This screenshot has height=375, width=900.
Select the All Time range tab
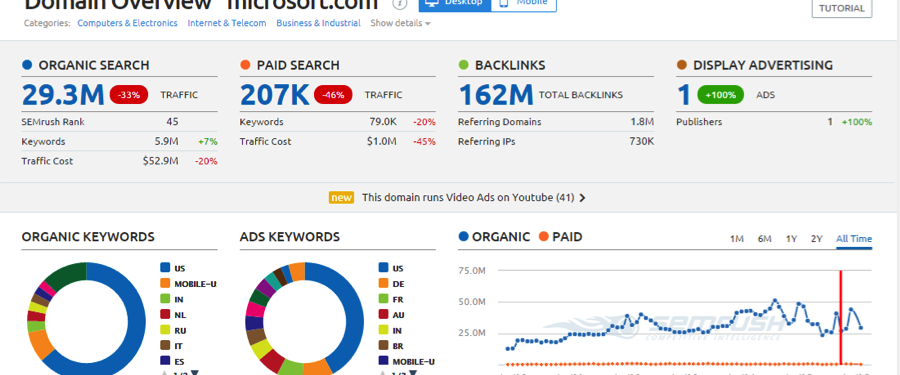(x=854, y=239)
